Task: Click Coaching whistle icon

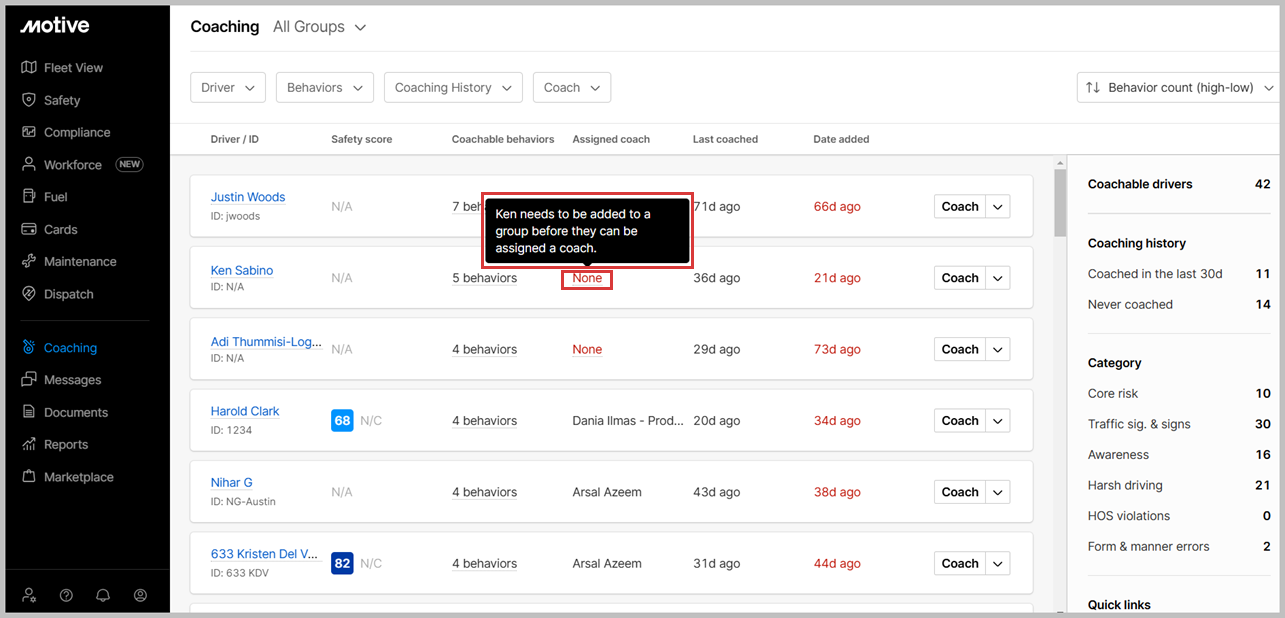Action: coord(29,348)
